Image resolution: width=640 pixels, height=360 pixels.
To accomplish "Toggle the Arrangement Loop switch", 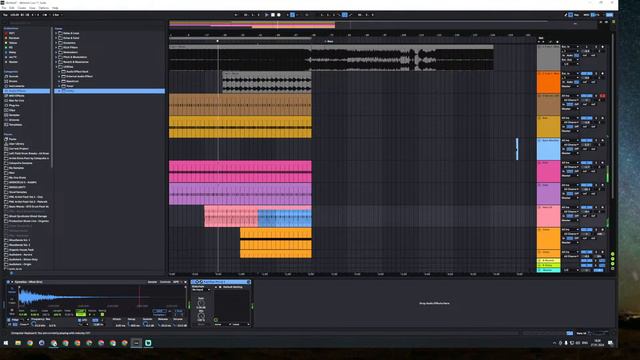I will coord(344,15).
